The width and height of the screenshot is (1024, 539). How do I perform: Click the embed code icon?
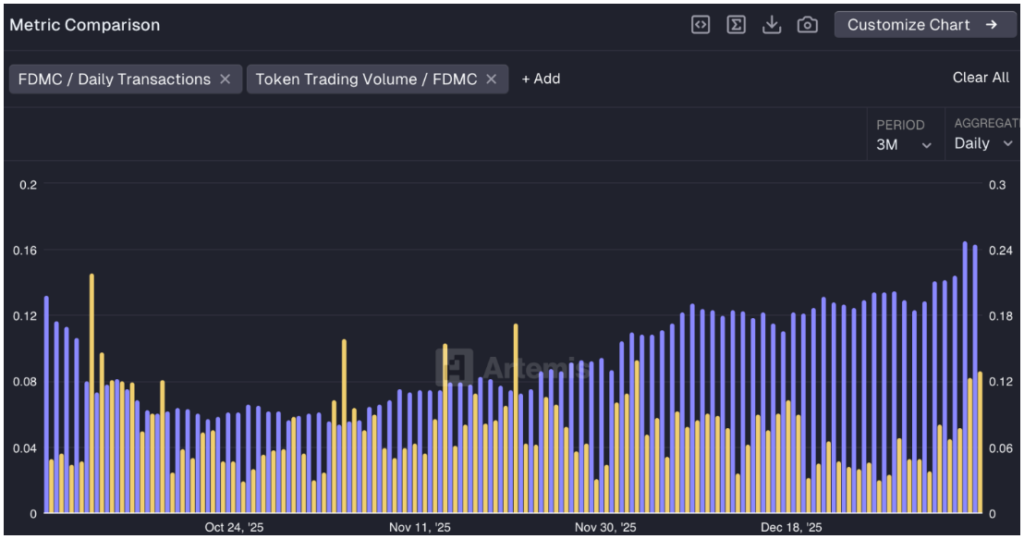(700, 25)
